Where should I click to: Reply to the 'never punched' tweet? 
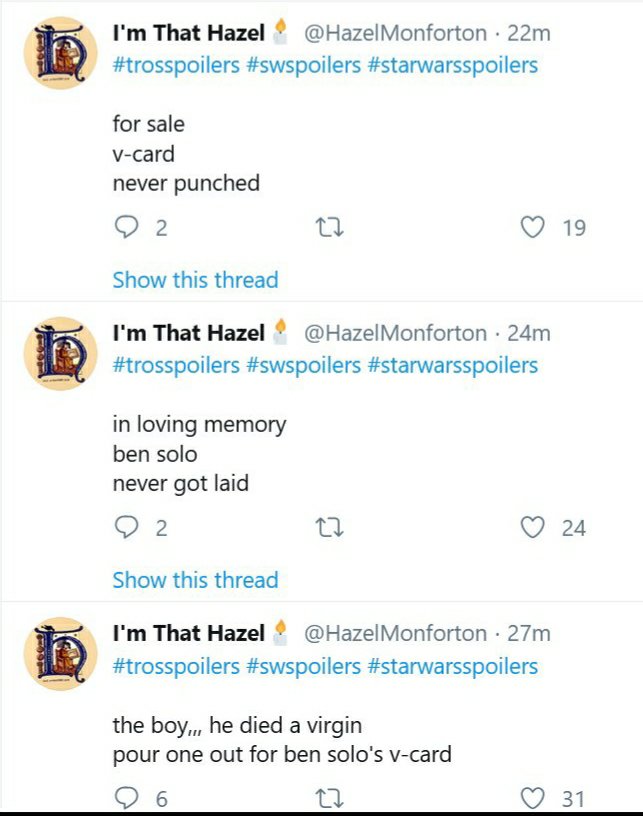126,228
